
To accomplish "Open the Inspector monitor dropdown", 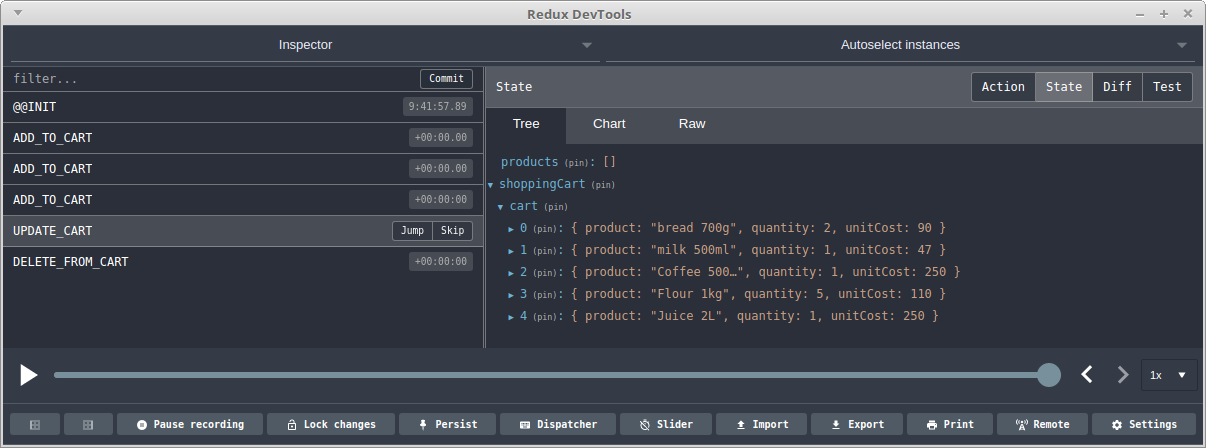I will pyautogui.click(x=305, y=45).
